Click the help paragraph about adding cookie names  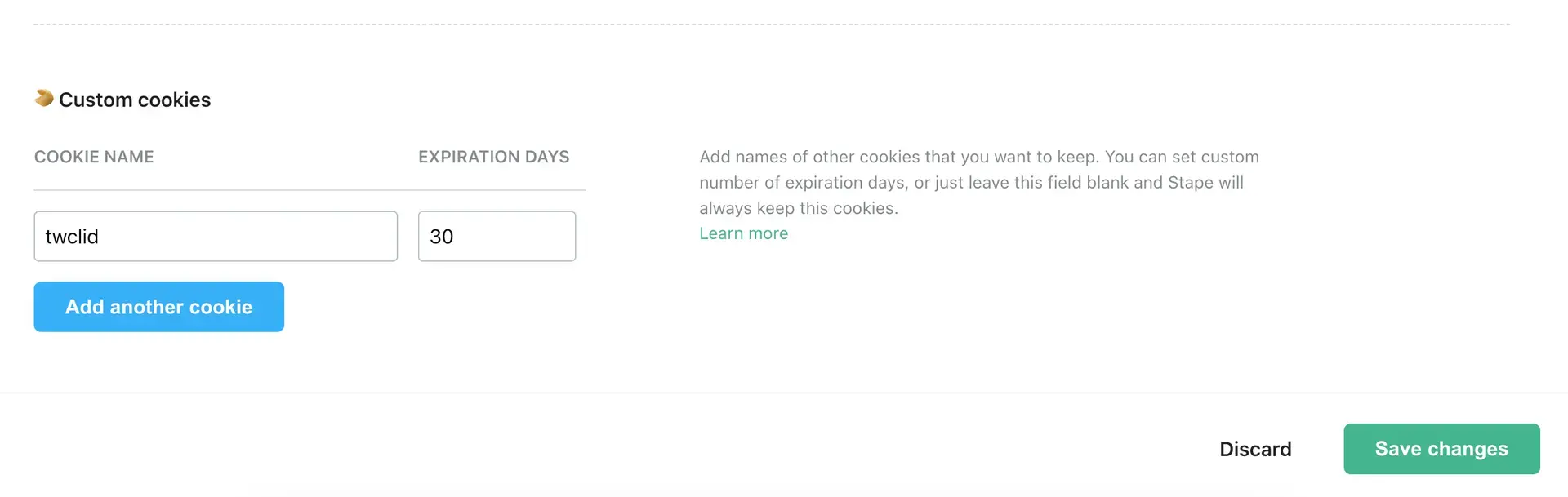[979, 183]
